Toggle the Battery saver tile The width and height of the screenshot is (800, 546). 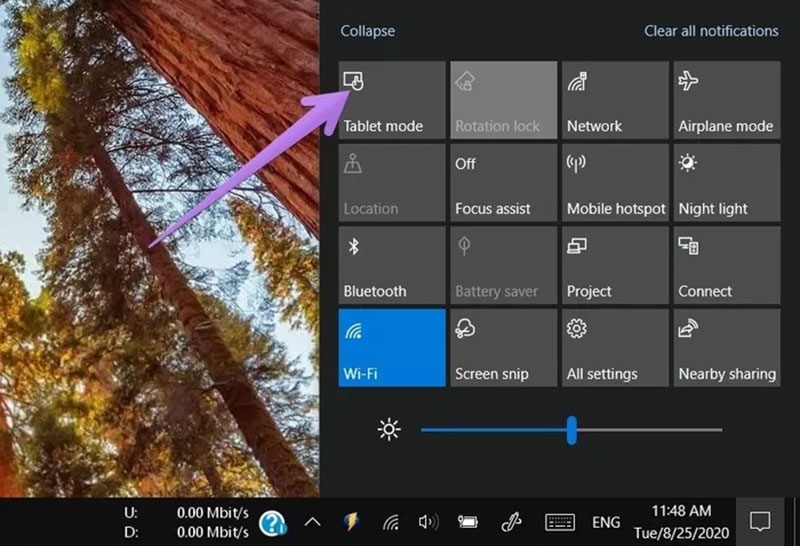click(504, 265)
